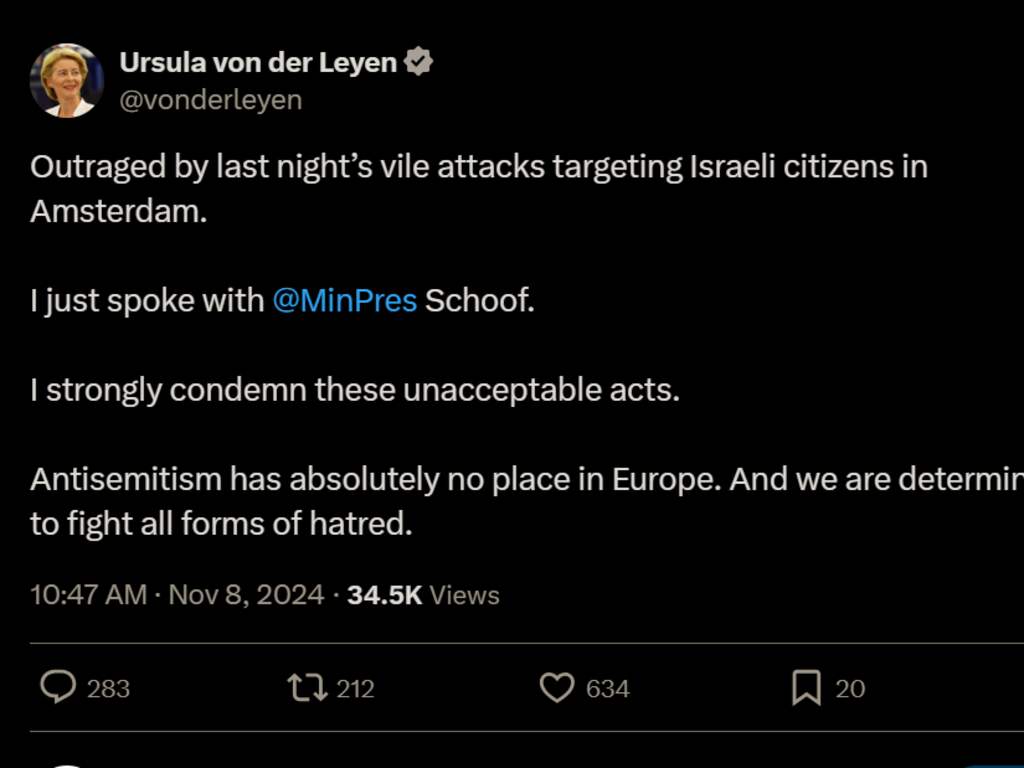Click the 212 reposts count
This screenshot has width=1024, height=768.
coord(355,689)
